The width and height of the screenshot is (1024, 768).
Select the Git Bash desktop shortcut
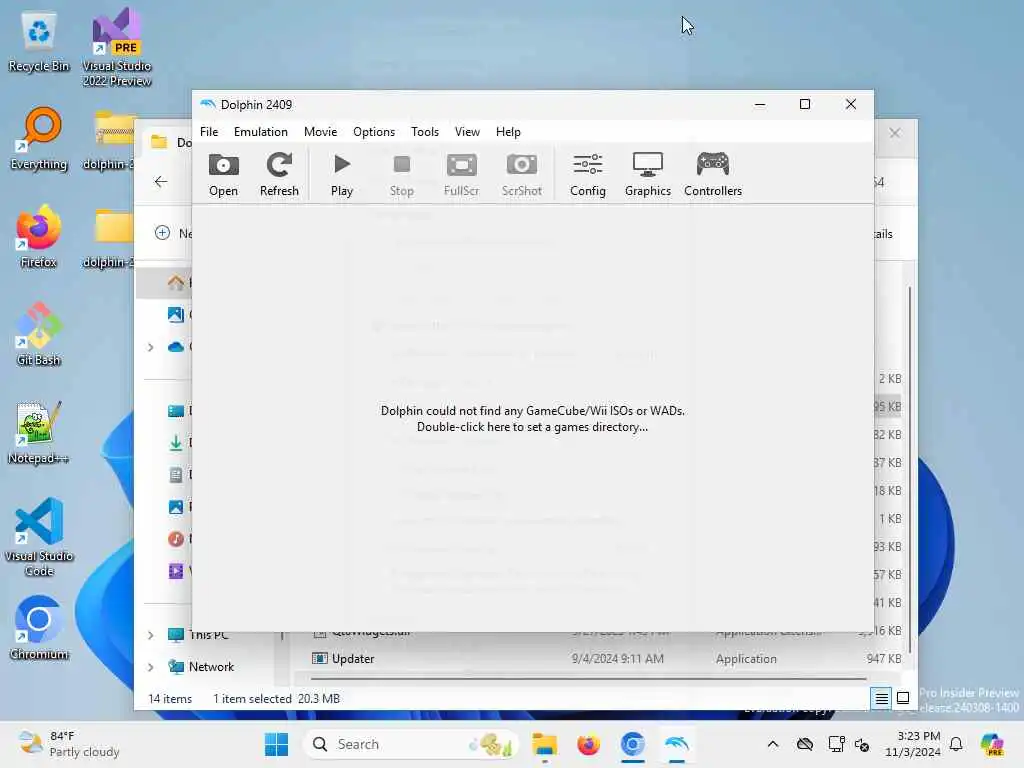pos(39,334)
